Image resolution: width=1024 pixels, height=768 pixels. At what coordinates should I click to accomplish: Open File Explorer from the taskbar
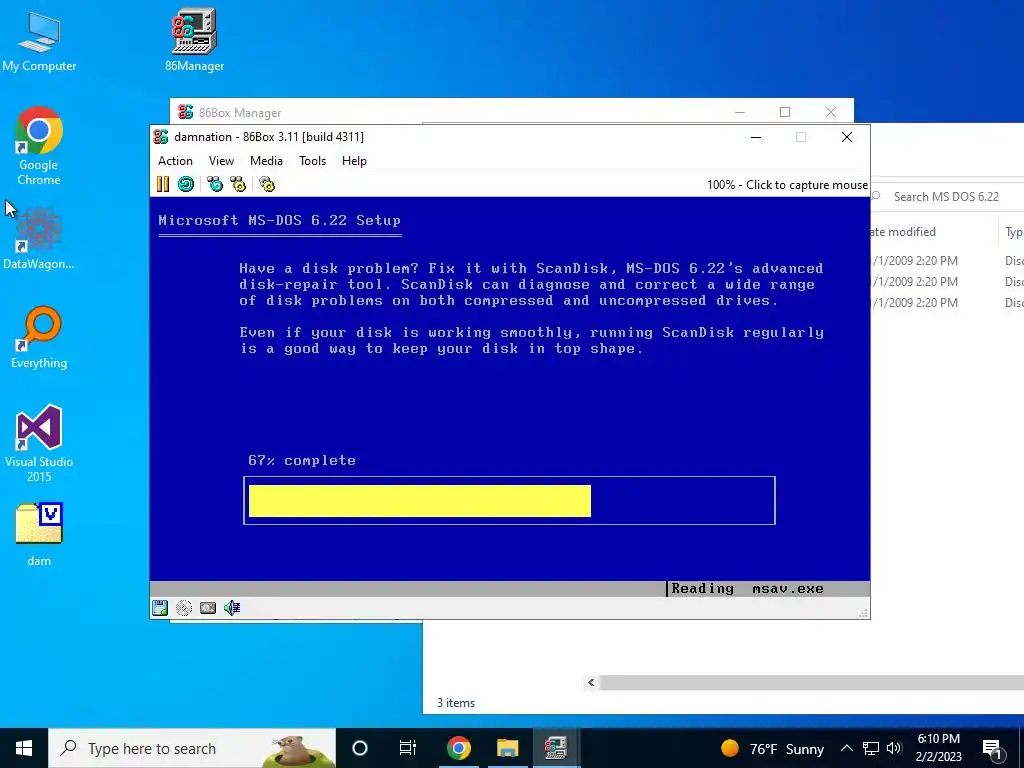click(507, 748)
